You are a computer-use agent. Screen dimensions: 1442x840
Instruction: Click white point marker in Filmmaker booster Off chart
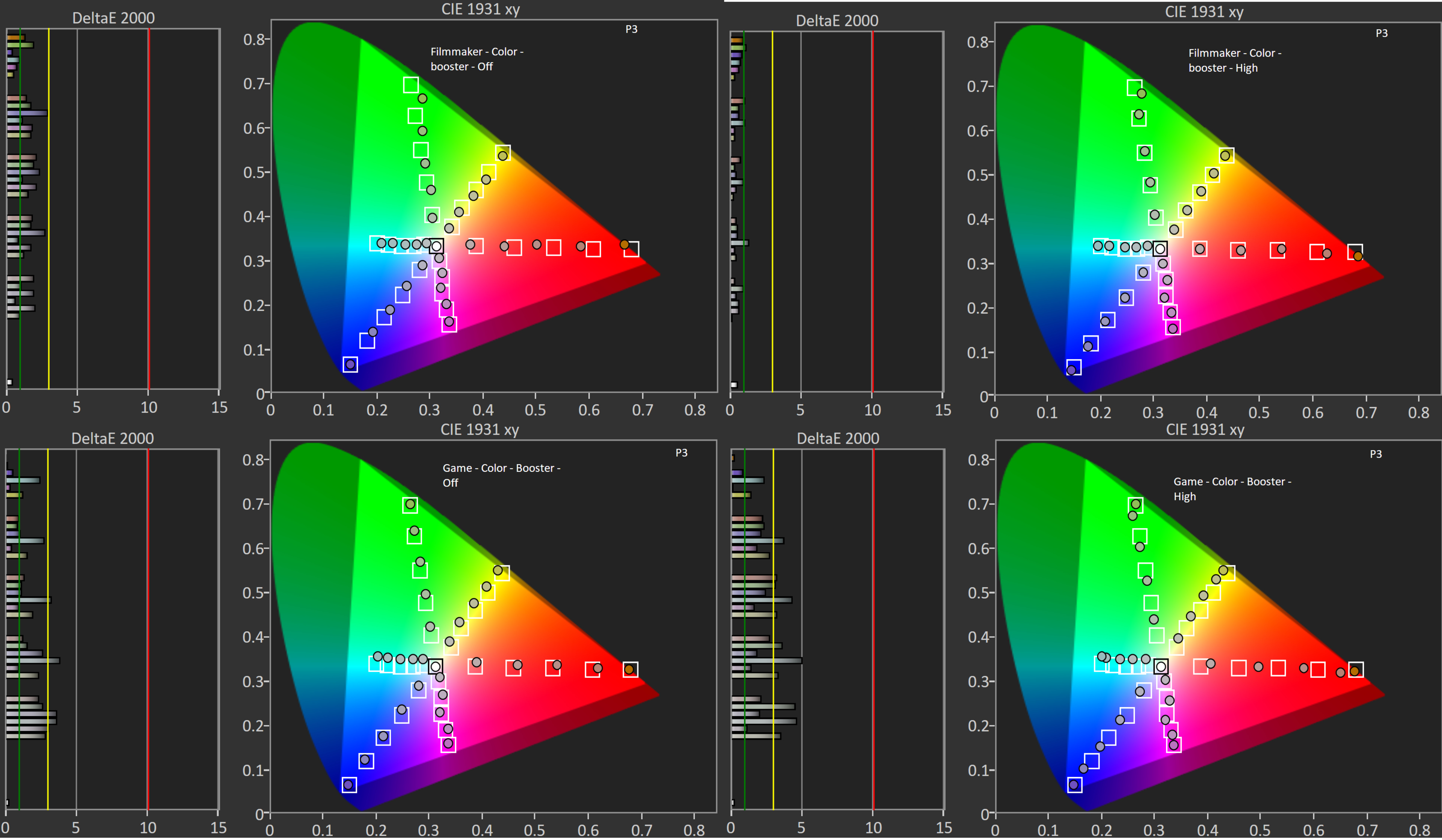[x=436, y=247]
